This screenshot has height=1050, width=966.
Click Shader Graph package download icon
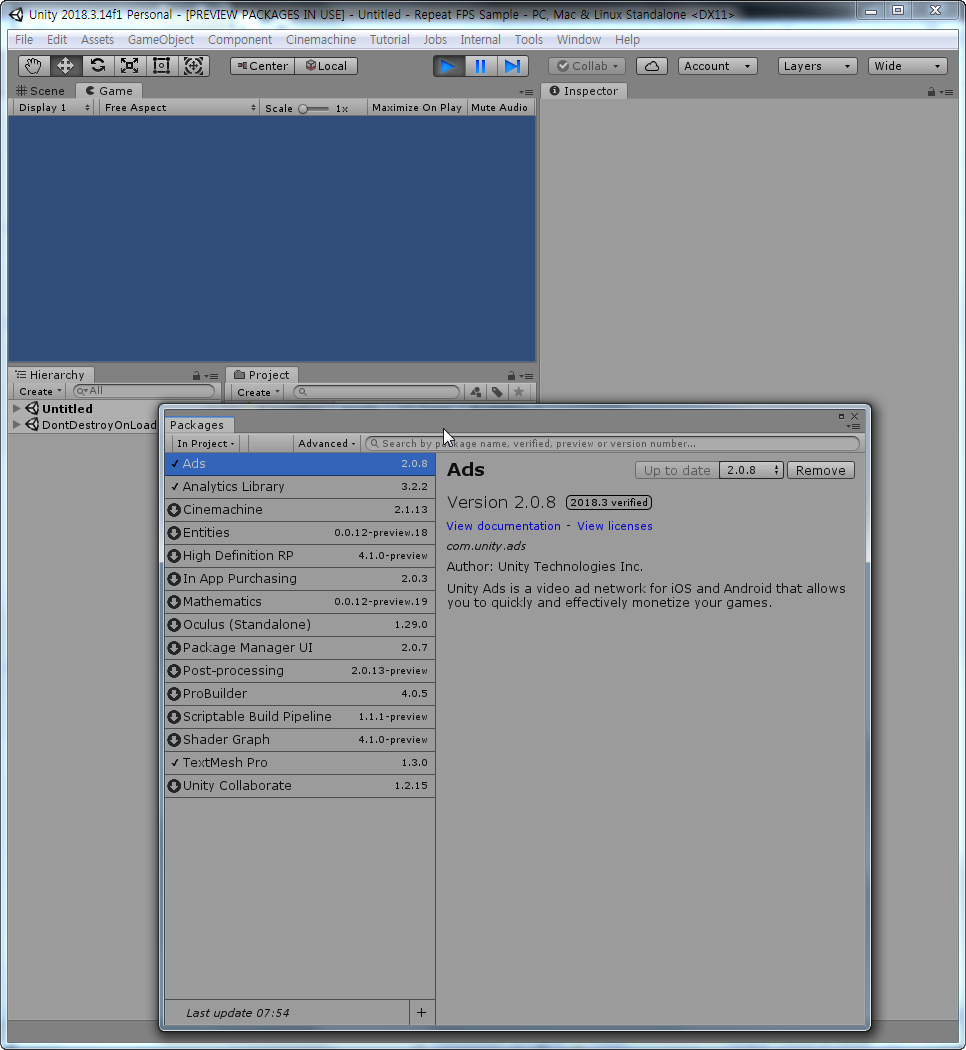174,740
